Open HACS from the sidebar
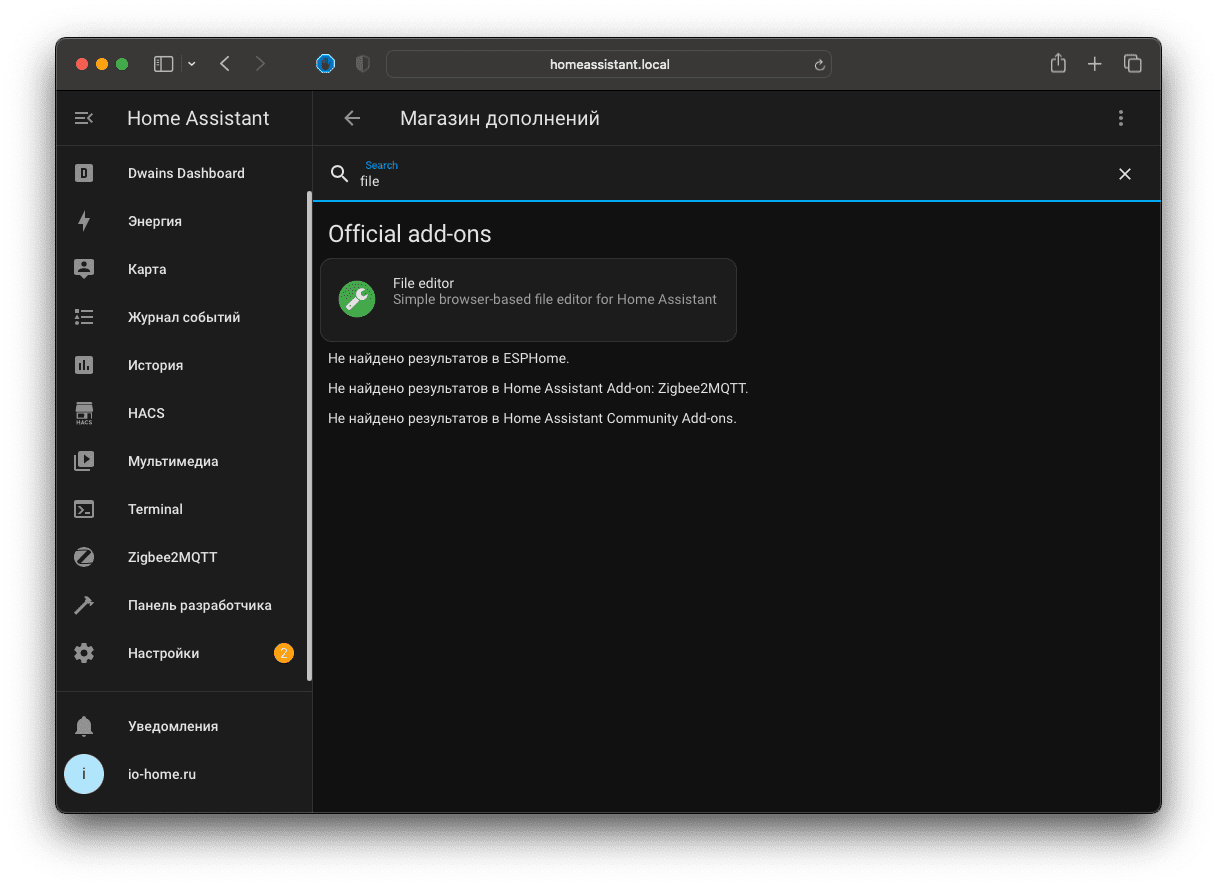The image size is (1217, 887). point(84,413)
